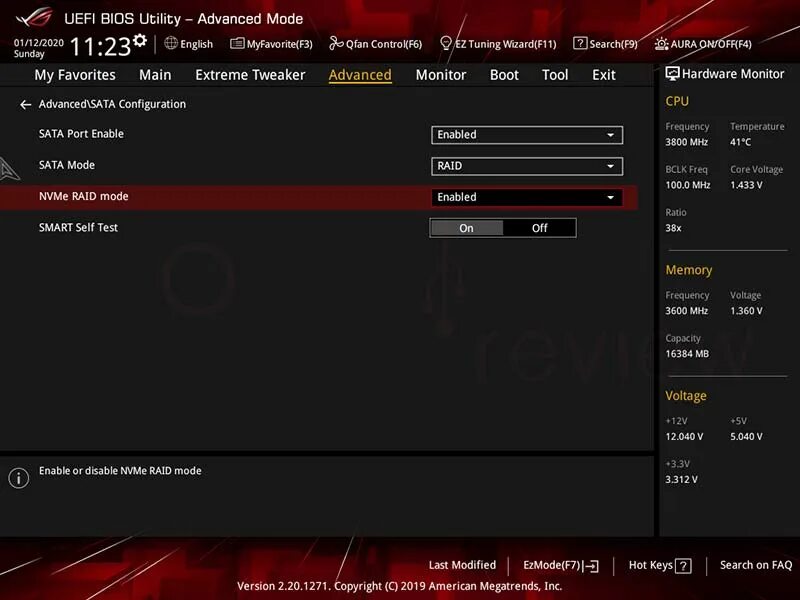The image size is (800, 600).
Task: Open the SATA Mode RAID dropdown
Action: point(527,166)
